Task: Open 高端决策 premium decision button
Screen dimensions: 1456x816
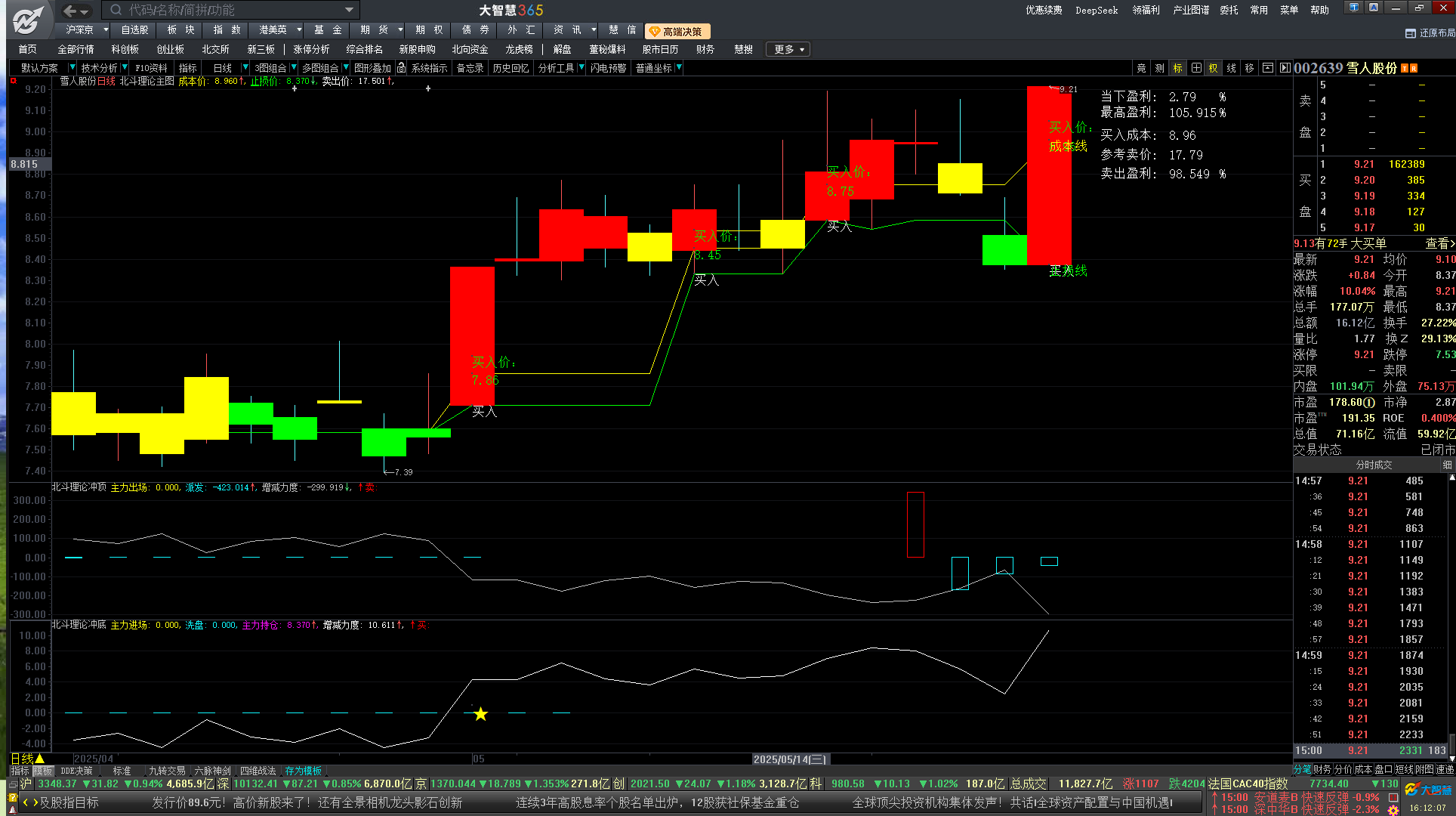Action: pyautogui.click(x=677, y=31)
